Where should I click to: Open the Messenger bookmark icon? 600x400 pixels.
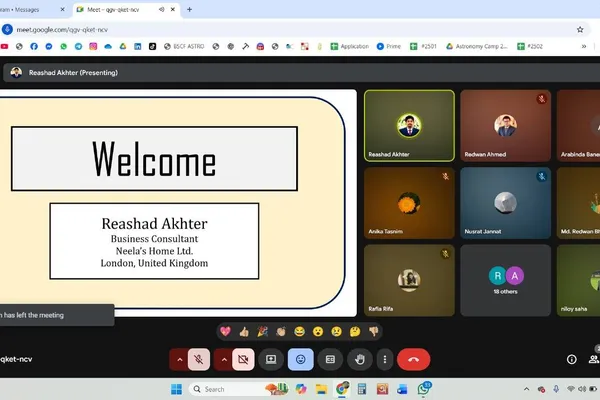[x=49, y=46]
